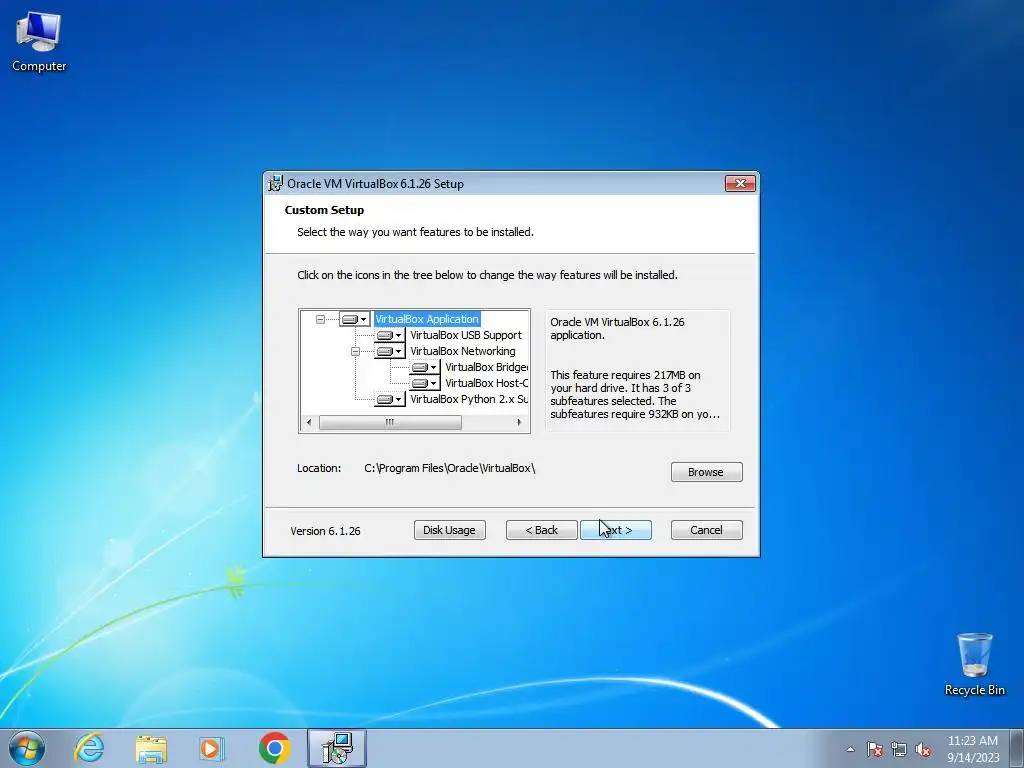Select VirtualBox Application tree item
Screen dimensions: 1024x768
(427, 319)
